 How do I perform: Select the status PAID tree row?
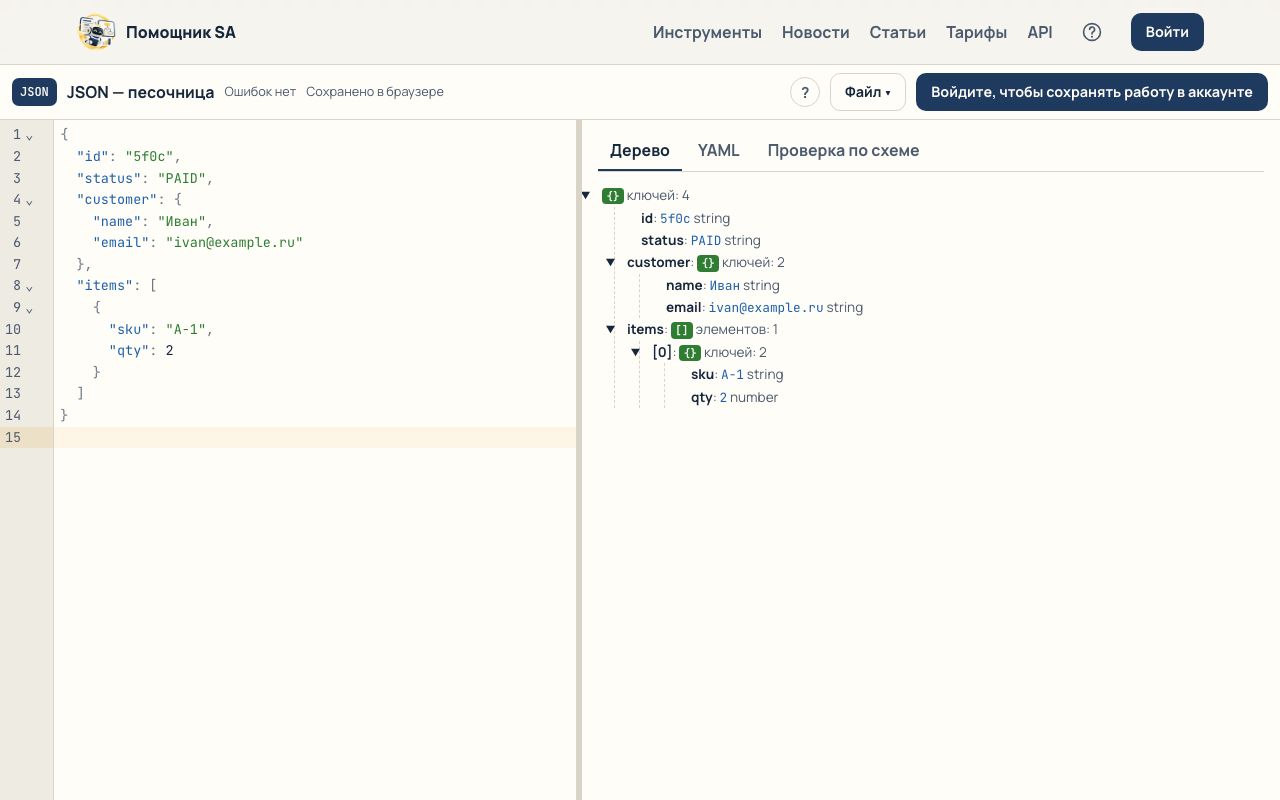click(701, 241)
